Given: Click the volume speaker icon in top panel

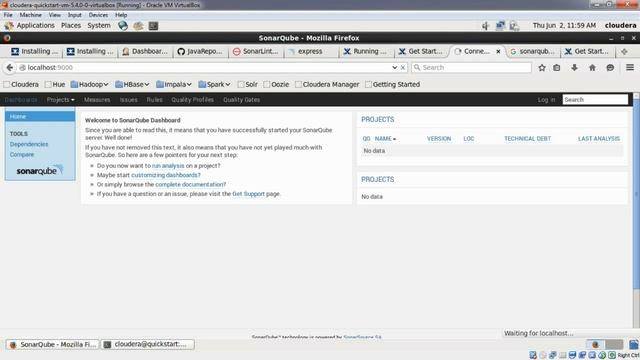Looking at the screenshot, I should coord(485,26).
